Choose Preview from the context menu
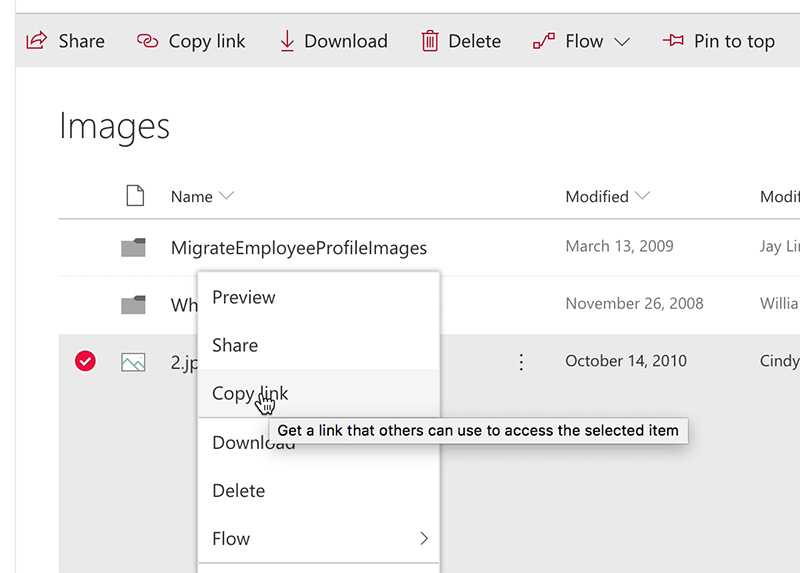 [244, 297]
